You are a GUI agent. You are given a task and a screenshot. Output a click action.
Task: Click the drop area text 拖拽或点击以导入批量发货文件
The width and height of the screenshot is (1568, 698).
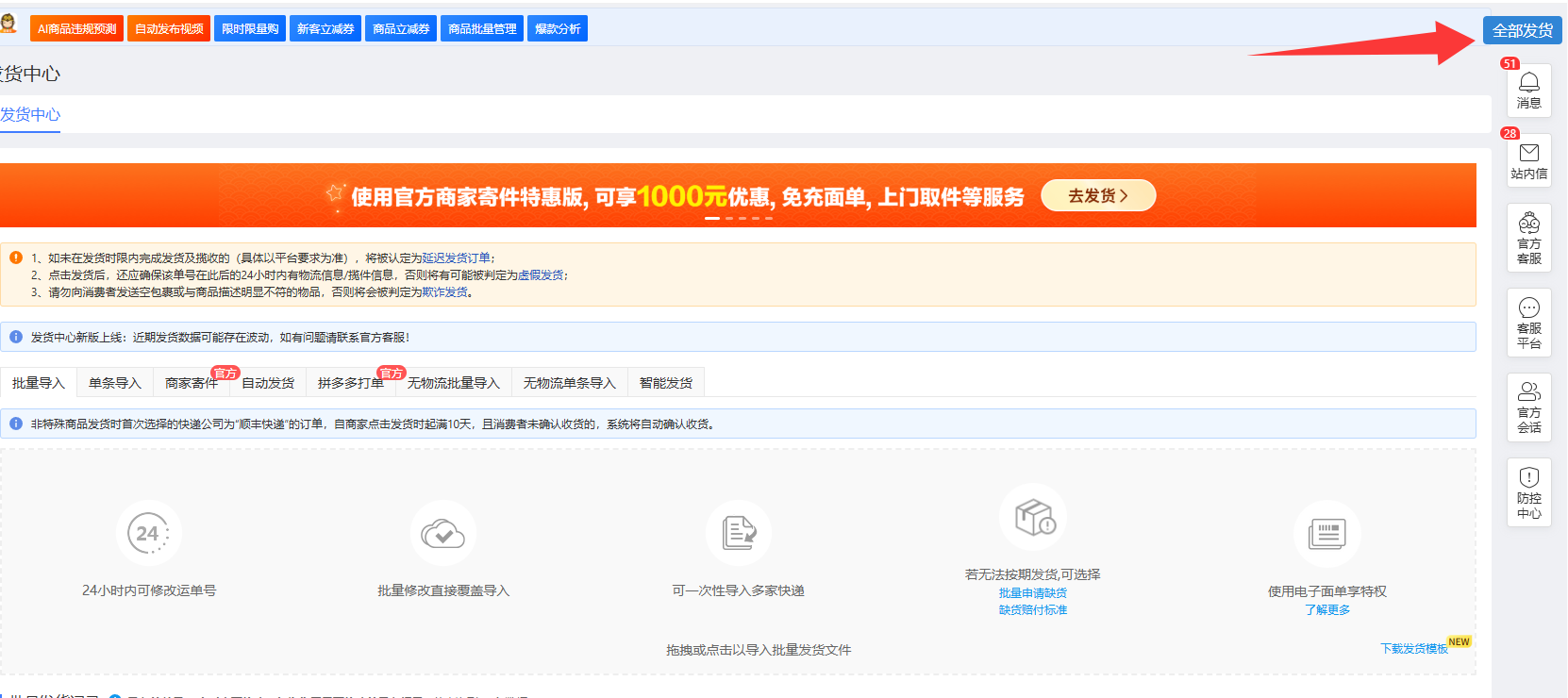point(759,650)
